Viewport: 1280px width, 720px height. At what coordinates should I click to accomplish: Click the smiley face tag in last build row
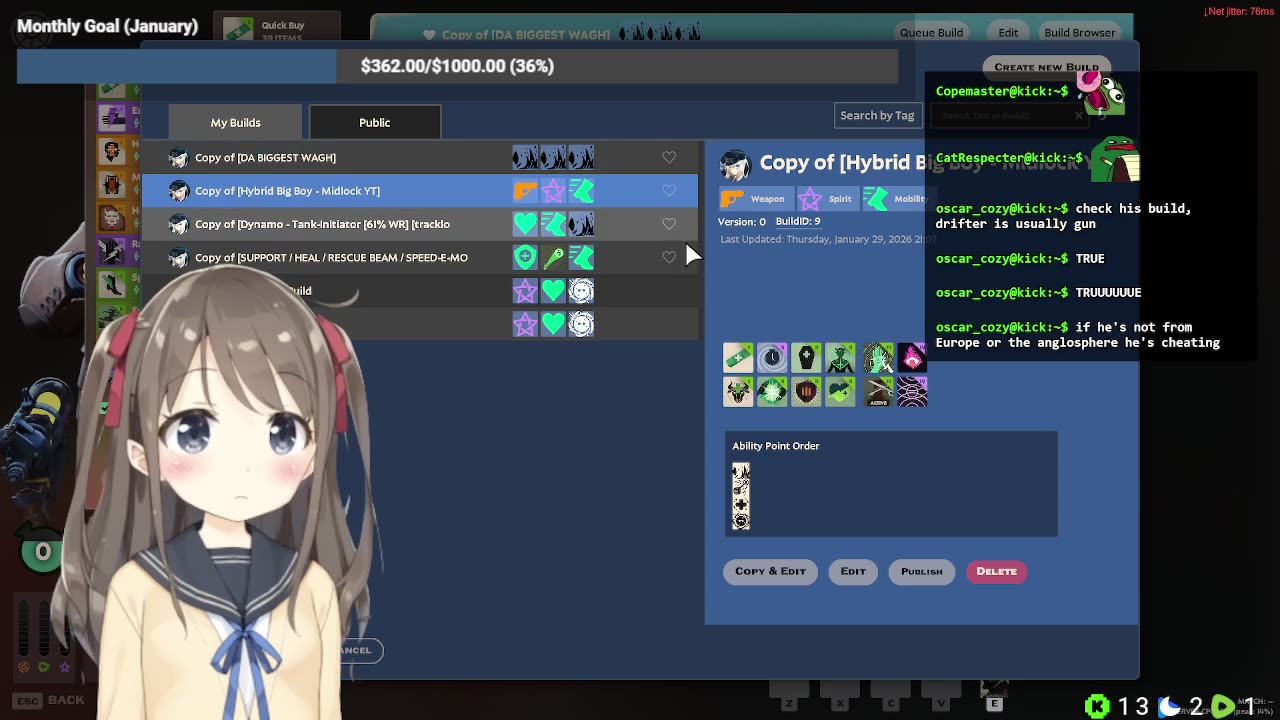click(581, 324)
